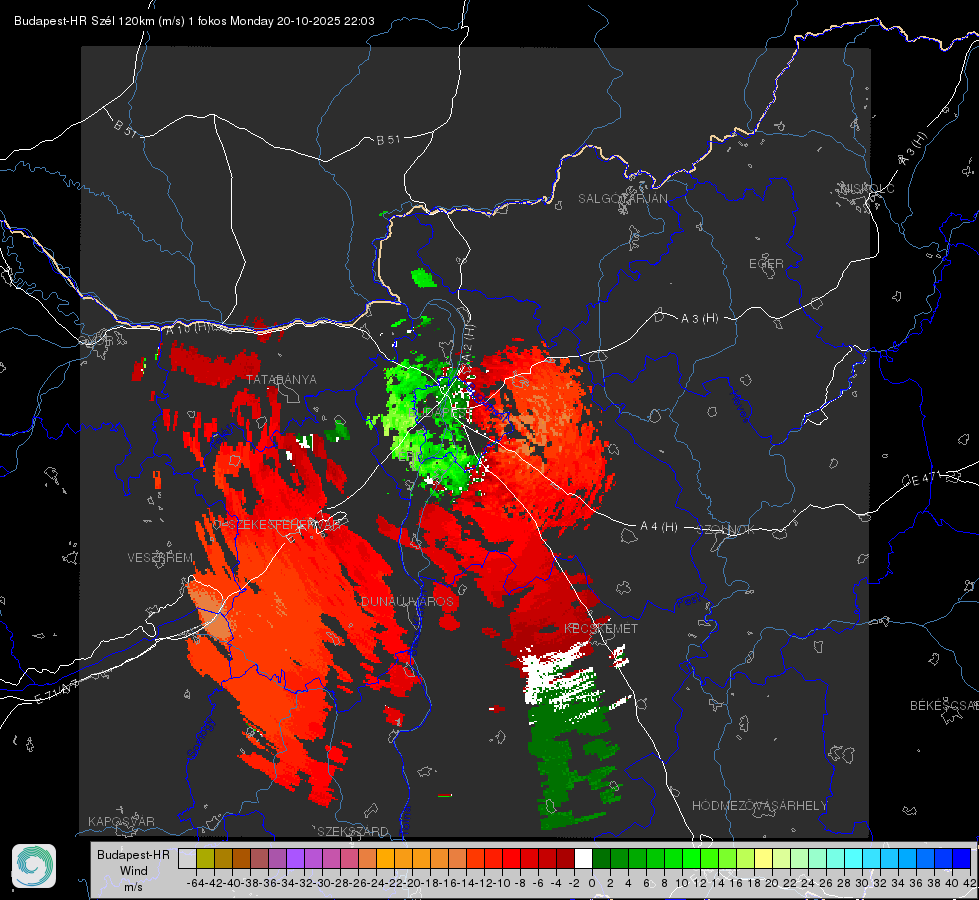Screen dimensions: 979x900
Task: Select the blue 40 to 42 m/s legend swatch
Action: pos(962,858)
